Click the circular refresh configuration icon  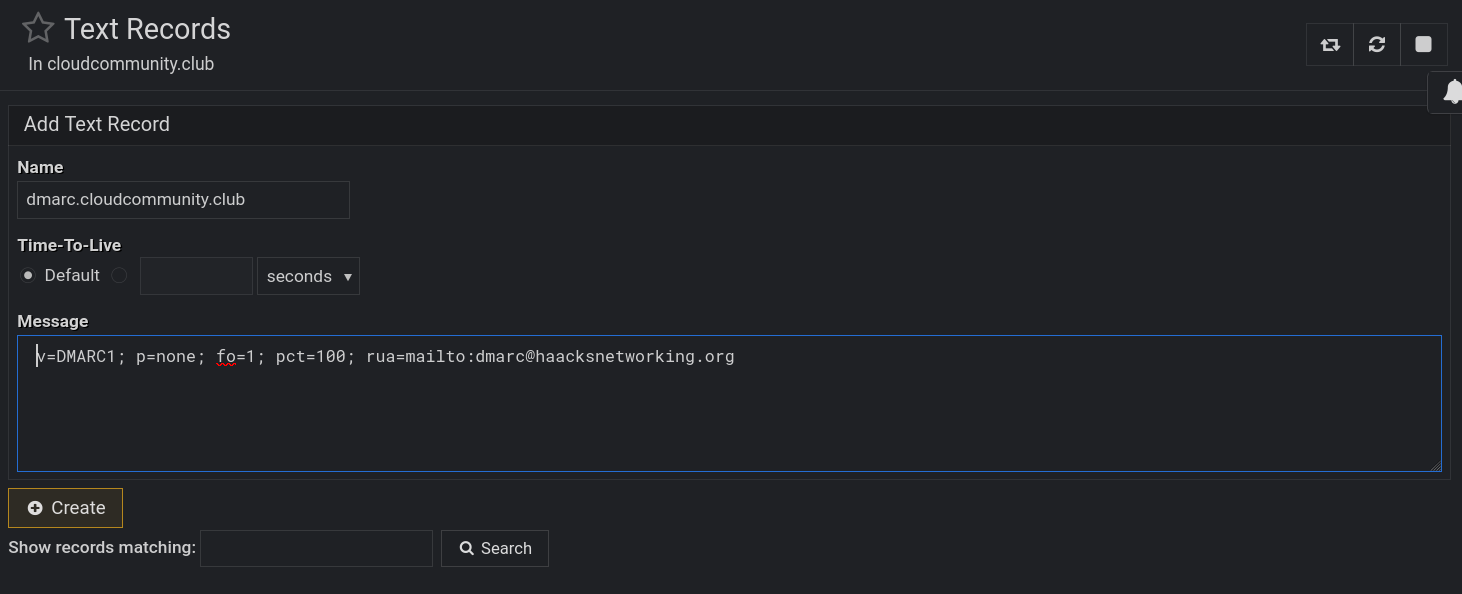pyautogui.click(x=1377, y=45)
